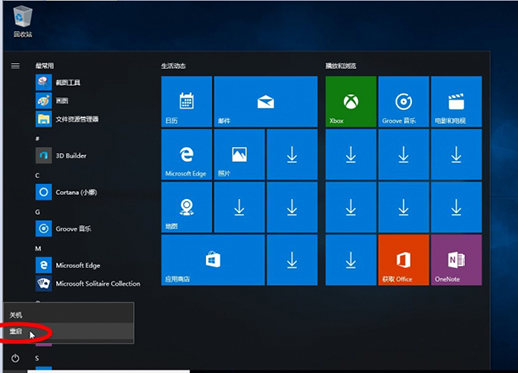The image size is (518, 373).
Task: Click the G letter header in app list
Action: pos(37,212)
